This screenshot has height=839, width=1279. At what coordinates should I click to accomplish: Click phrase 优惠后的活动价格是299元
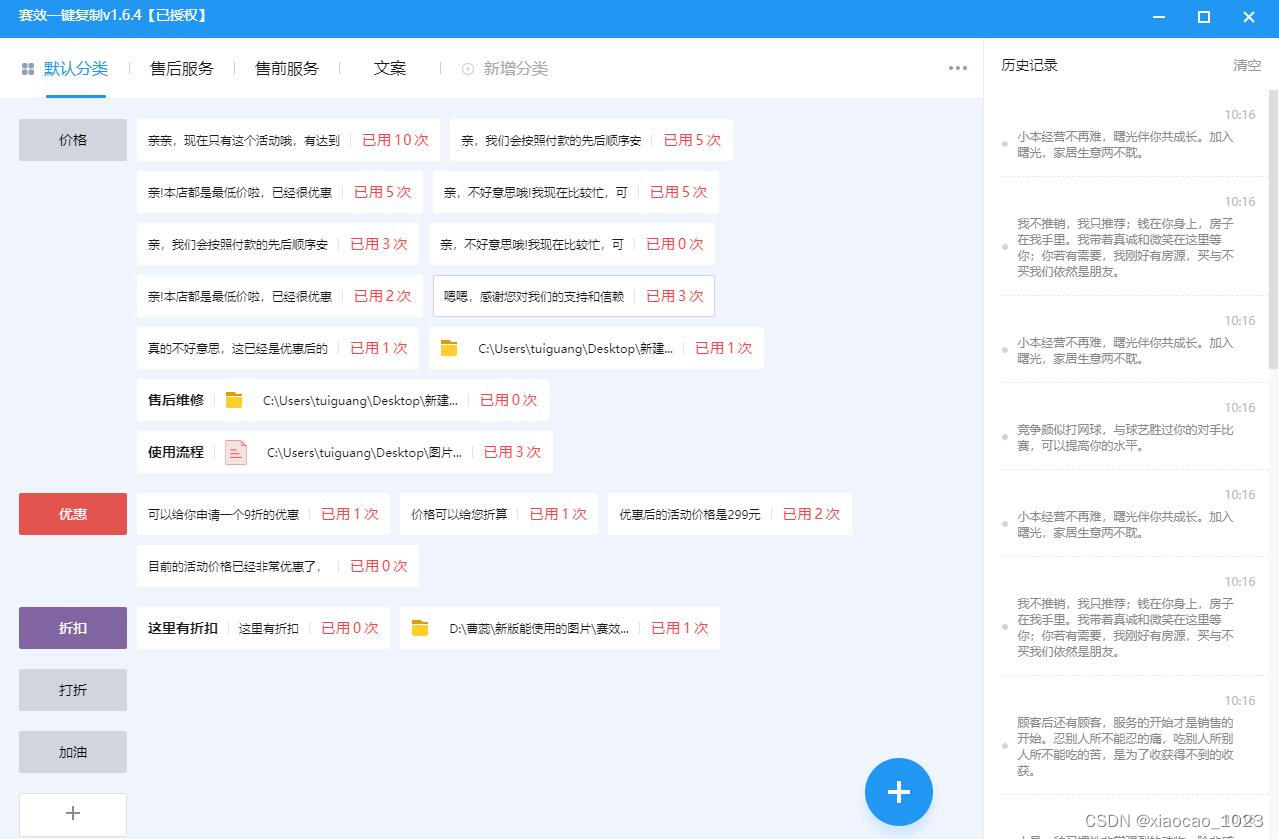point(690,514)
